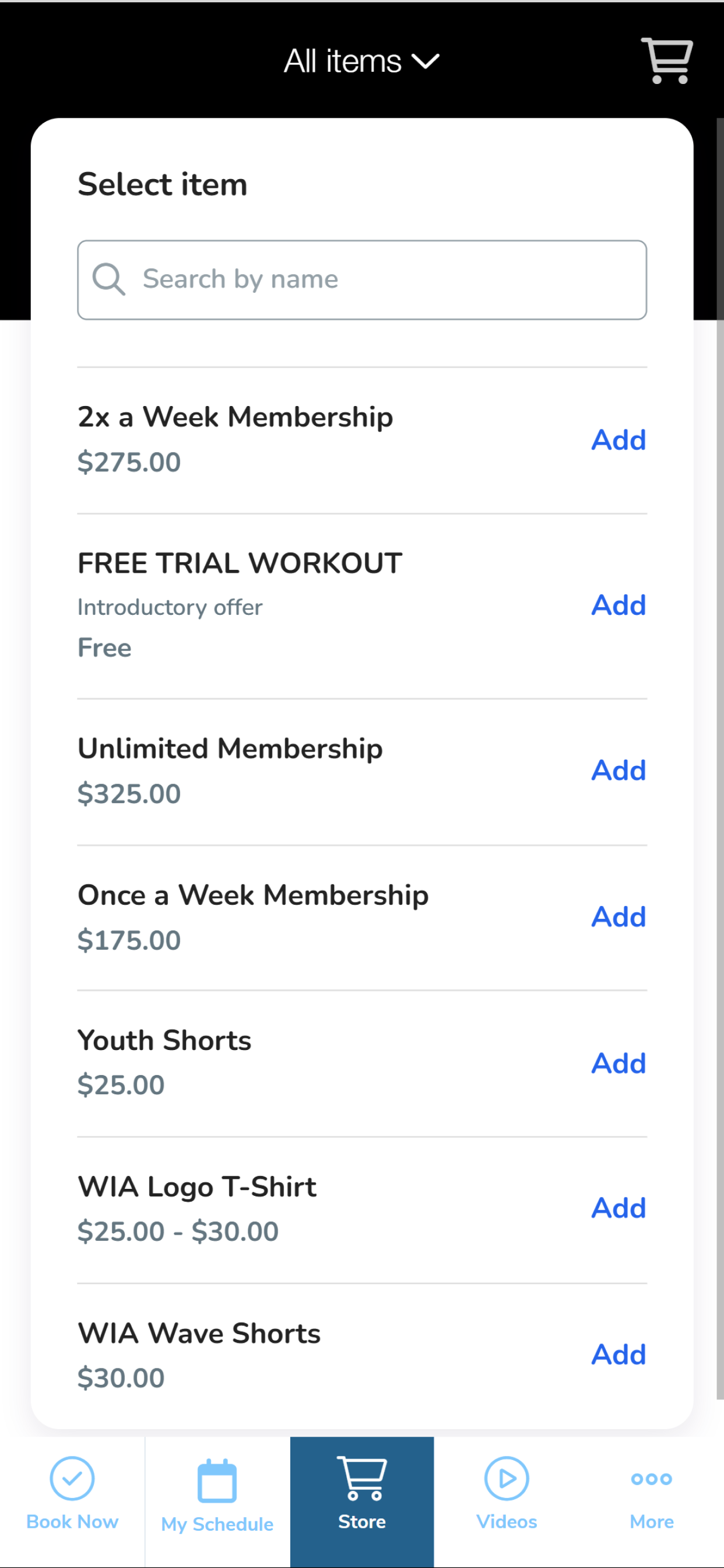Add Youth Shorts to cart
724x1568 pixels.
[618, 1063]
